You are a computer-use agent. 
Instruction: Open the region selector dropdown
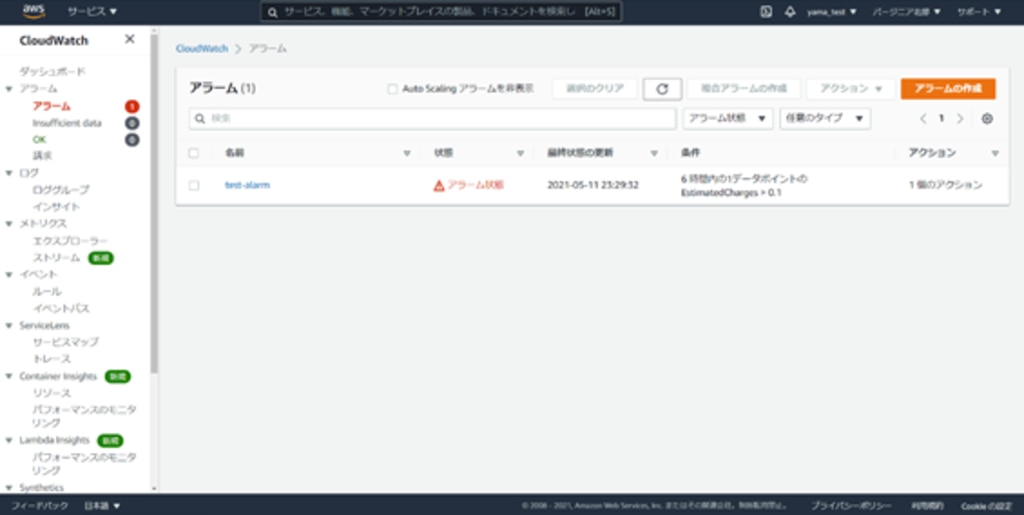906,12
